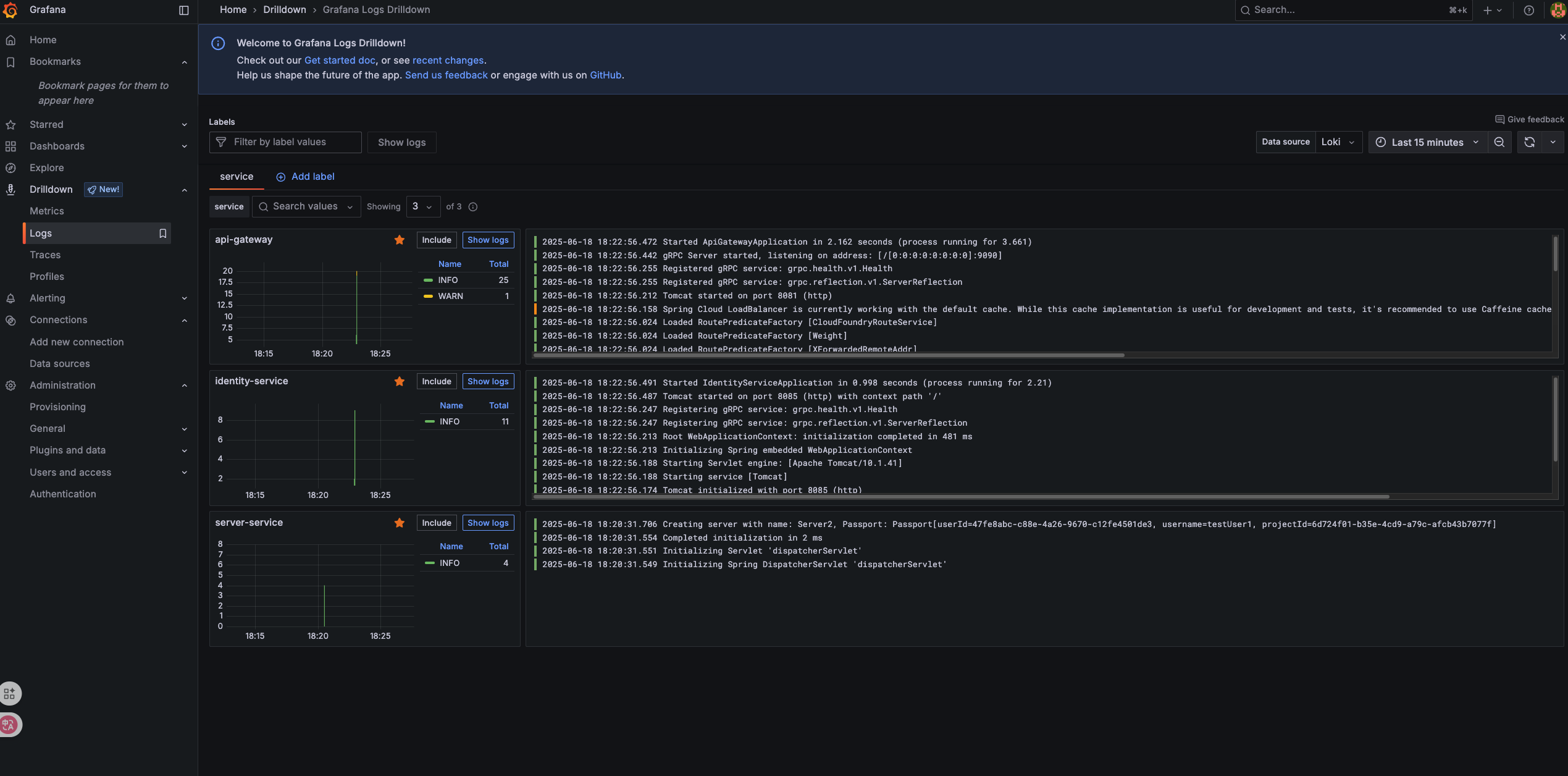Click the WARN legend color swatch
This screenshot has height=776, width=1568.
pos(428,296)
